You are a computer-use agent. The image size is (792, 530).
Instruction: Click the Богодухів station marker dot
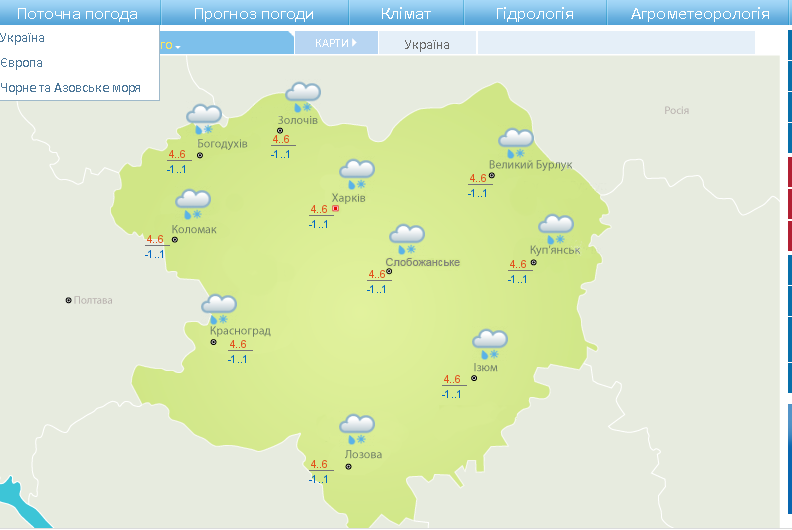pyautogui.click(x=200, y=155)
